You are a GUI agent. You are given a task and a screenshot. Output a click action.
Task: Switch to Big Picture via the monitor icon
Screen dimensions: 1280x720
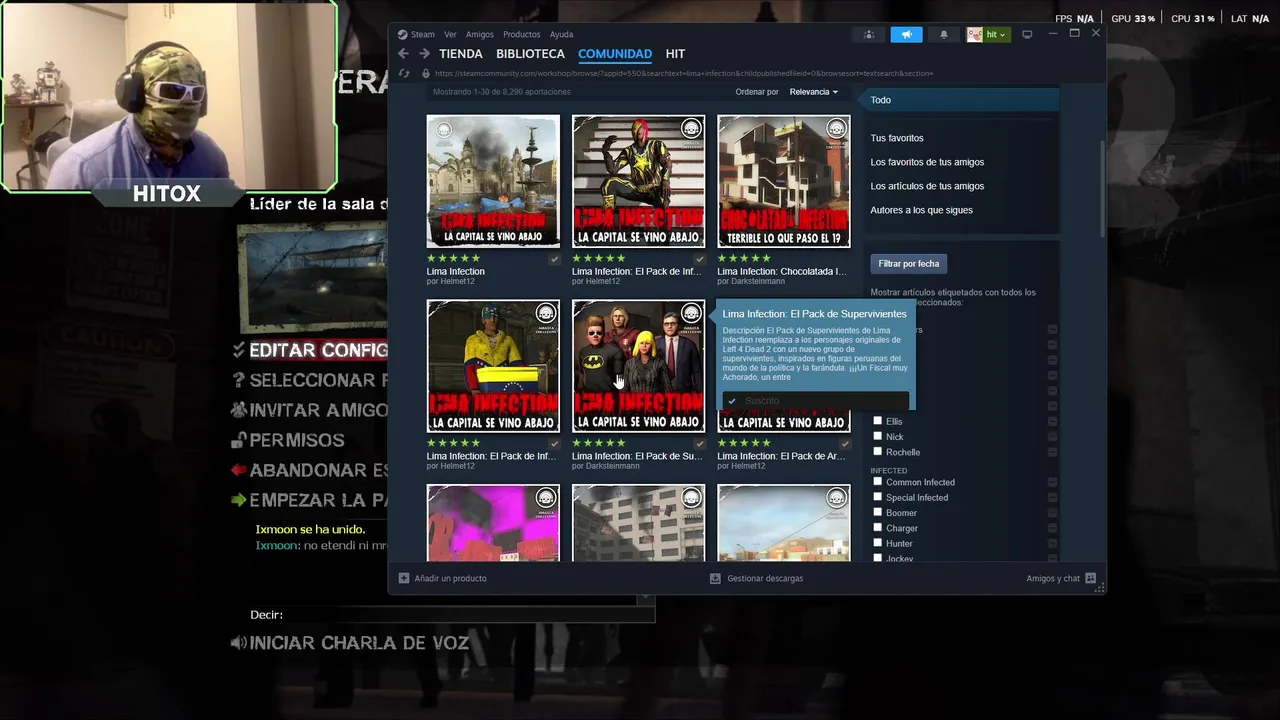click(x=1027, y=34)
